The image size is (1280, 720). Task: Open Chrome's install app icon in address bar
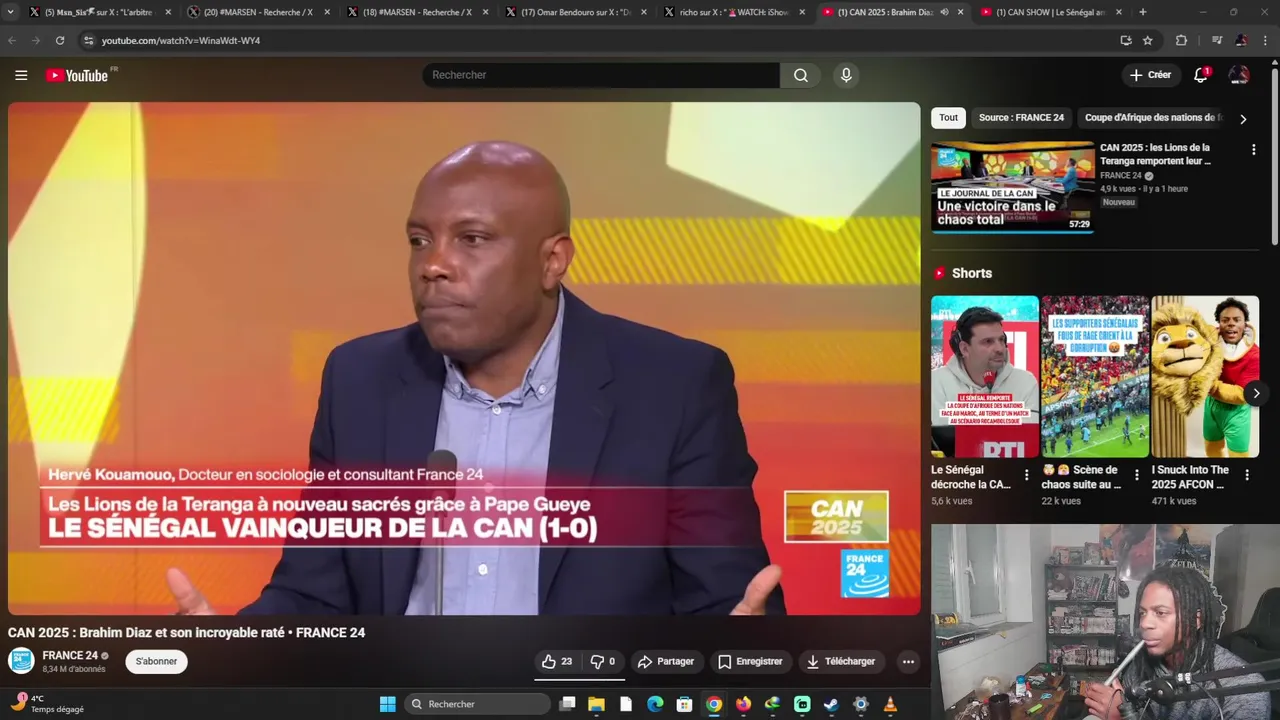tap(1126, 40)
